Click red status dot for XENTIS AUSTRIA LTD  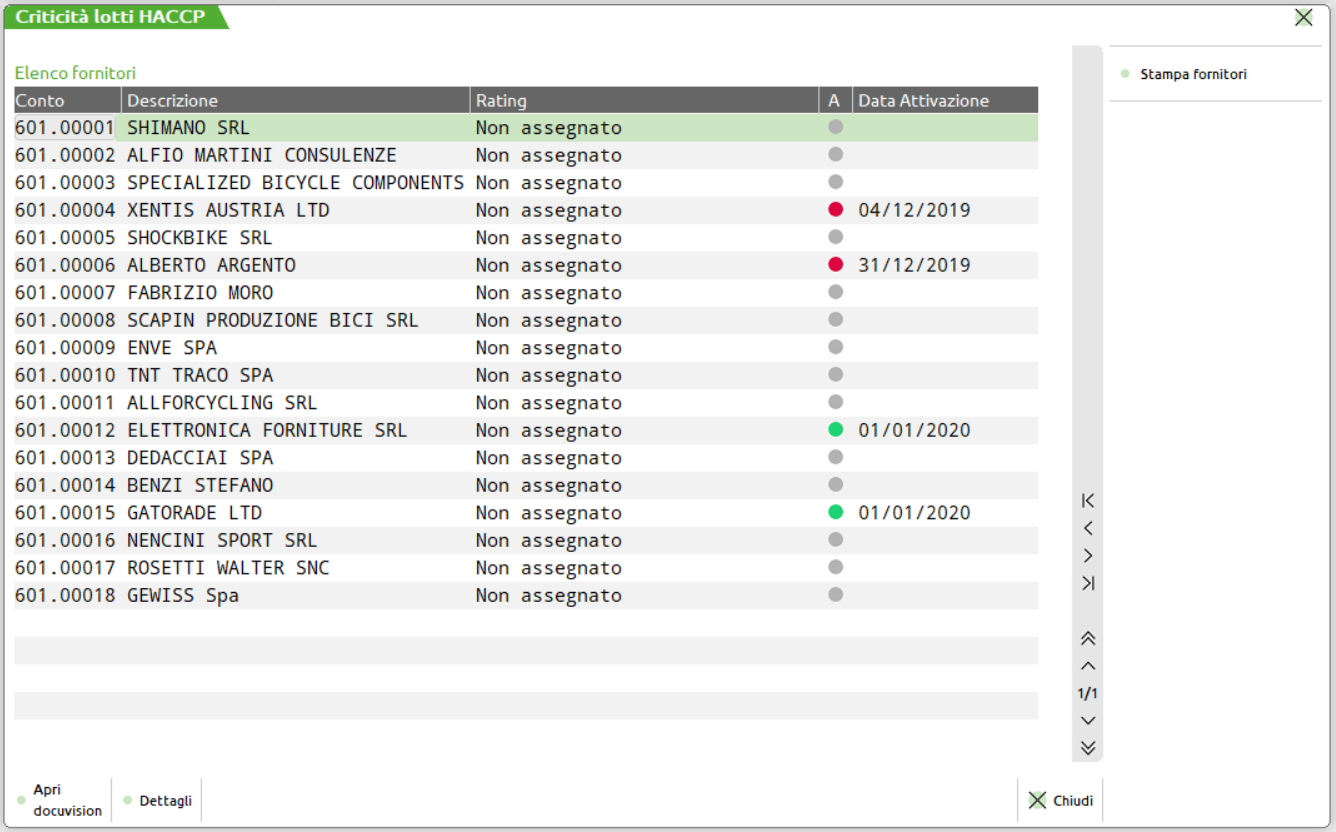click(x=836, y=210)
